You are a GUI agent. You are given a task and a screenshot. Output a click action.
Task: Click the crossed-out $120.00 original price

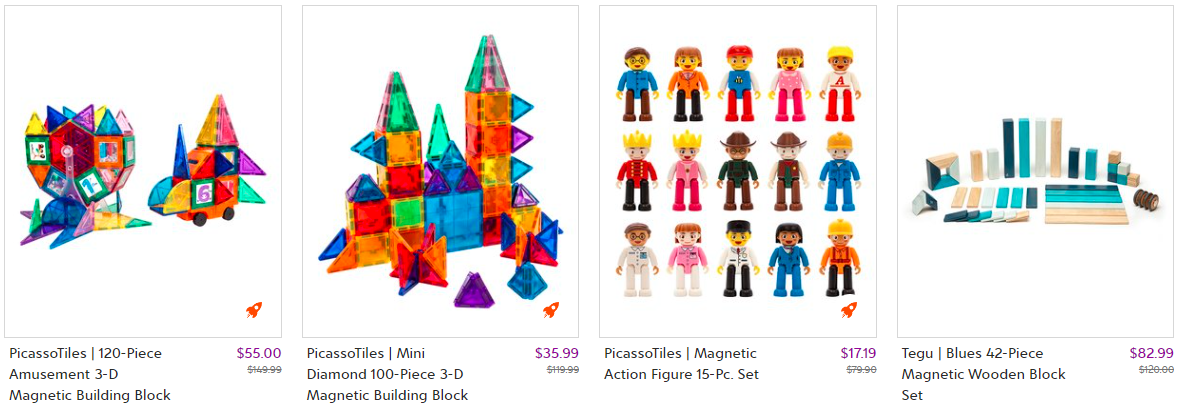point(1157,369)
